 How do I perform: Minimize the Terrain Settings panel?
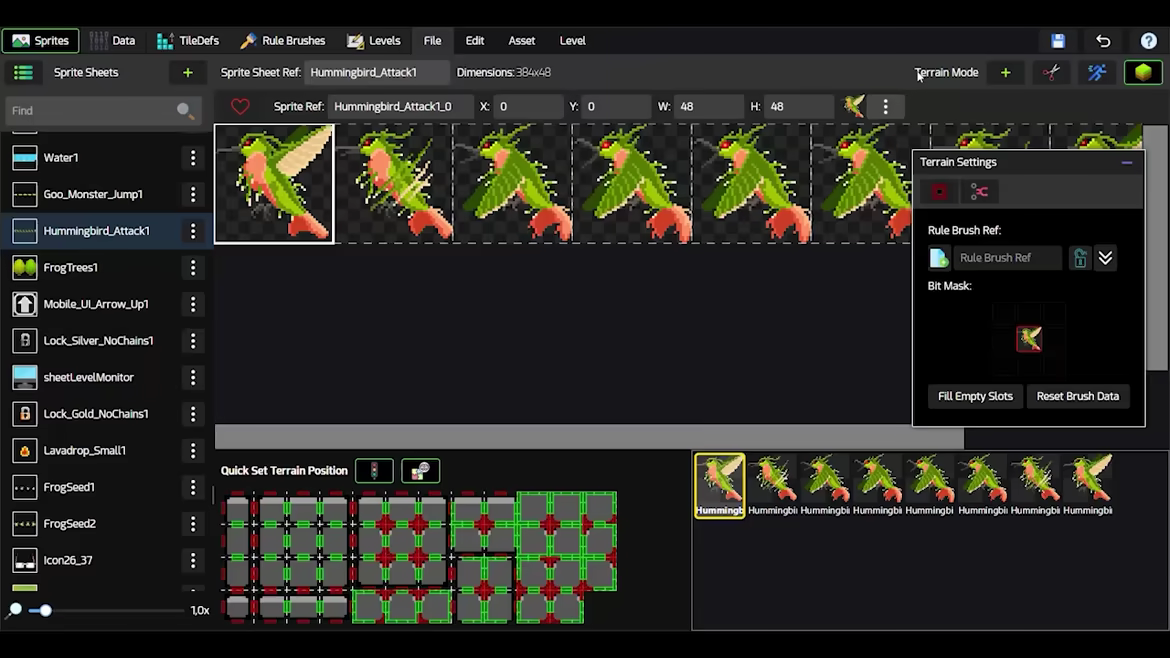click(x=1127, y=162)
